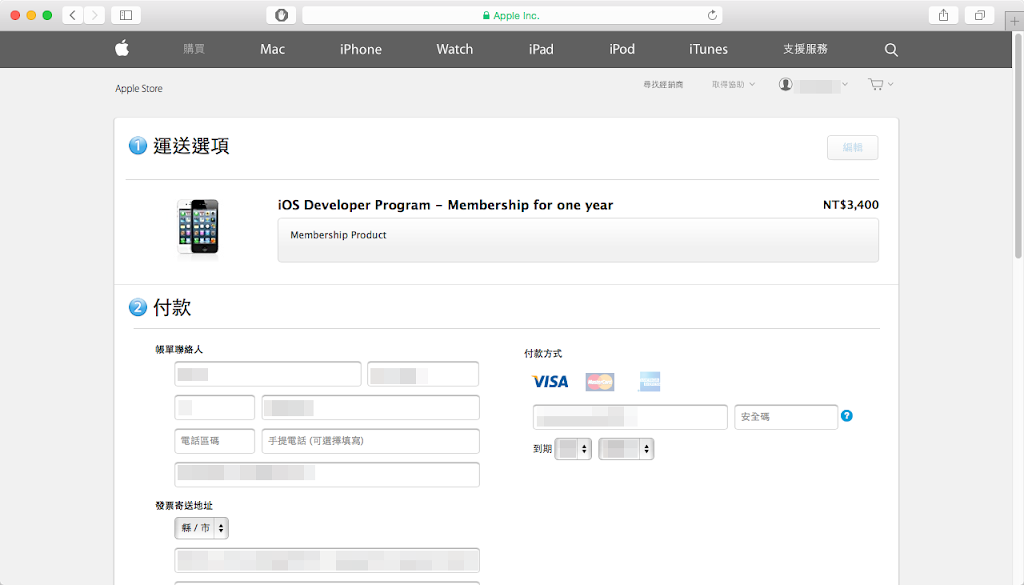Click the reload page icon
The width and height of the screenshot is (1024, 585).
click(712, 15)
